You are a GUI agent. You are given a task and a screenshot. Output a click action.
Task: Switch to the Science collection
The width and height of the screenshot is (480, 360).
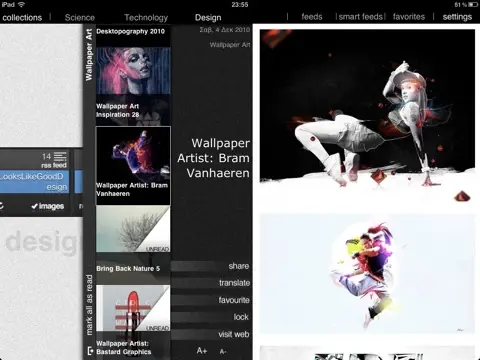(x=80, y=17)
